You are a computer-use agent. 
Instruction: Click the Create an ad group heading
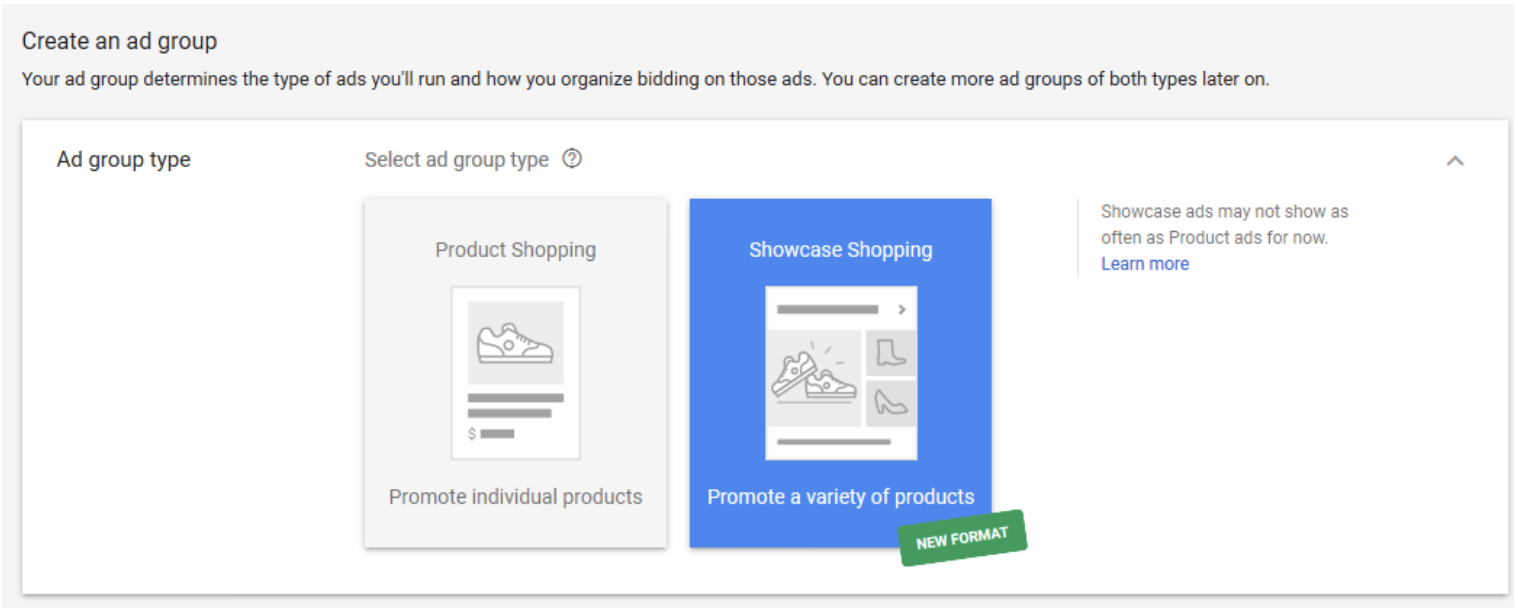[119, 41]
